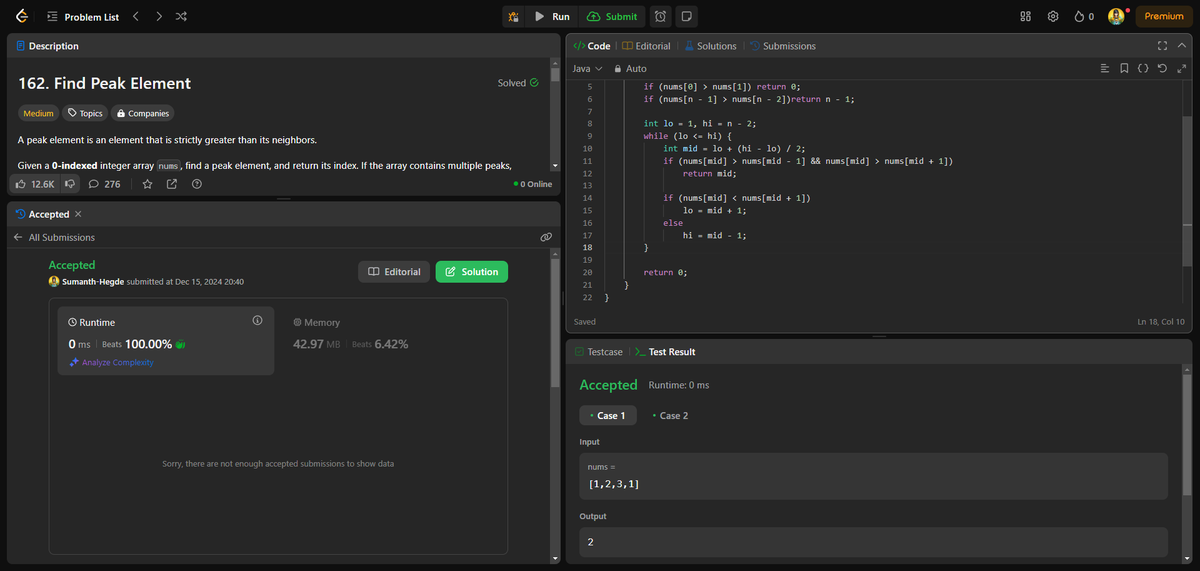Close the Accepted tab
This screenshot has height=571, width=1200.
78,214
